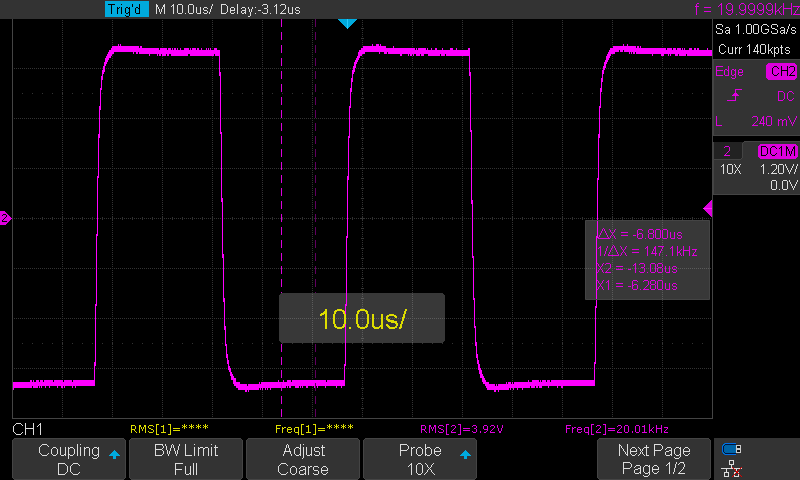Click the USB connection status icon
Viewport: 800px width, 480px height.
(x=732, y=449)
